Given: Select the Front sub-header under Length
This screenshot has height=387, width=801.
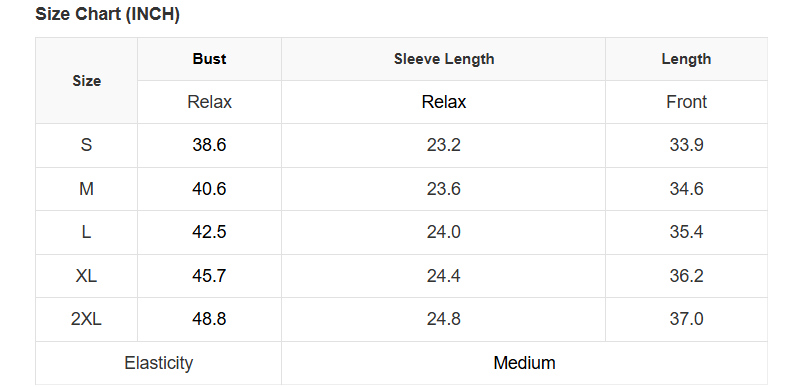Looking at the screenshot, I should [x=686, y=102].
